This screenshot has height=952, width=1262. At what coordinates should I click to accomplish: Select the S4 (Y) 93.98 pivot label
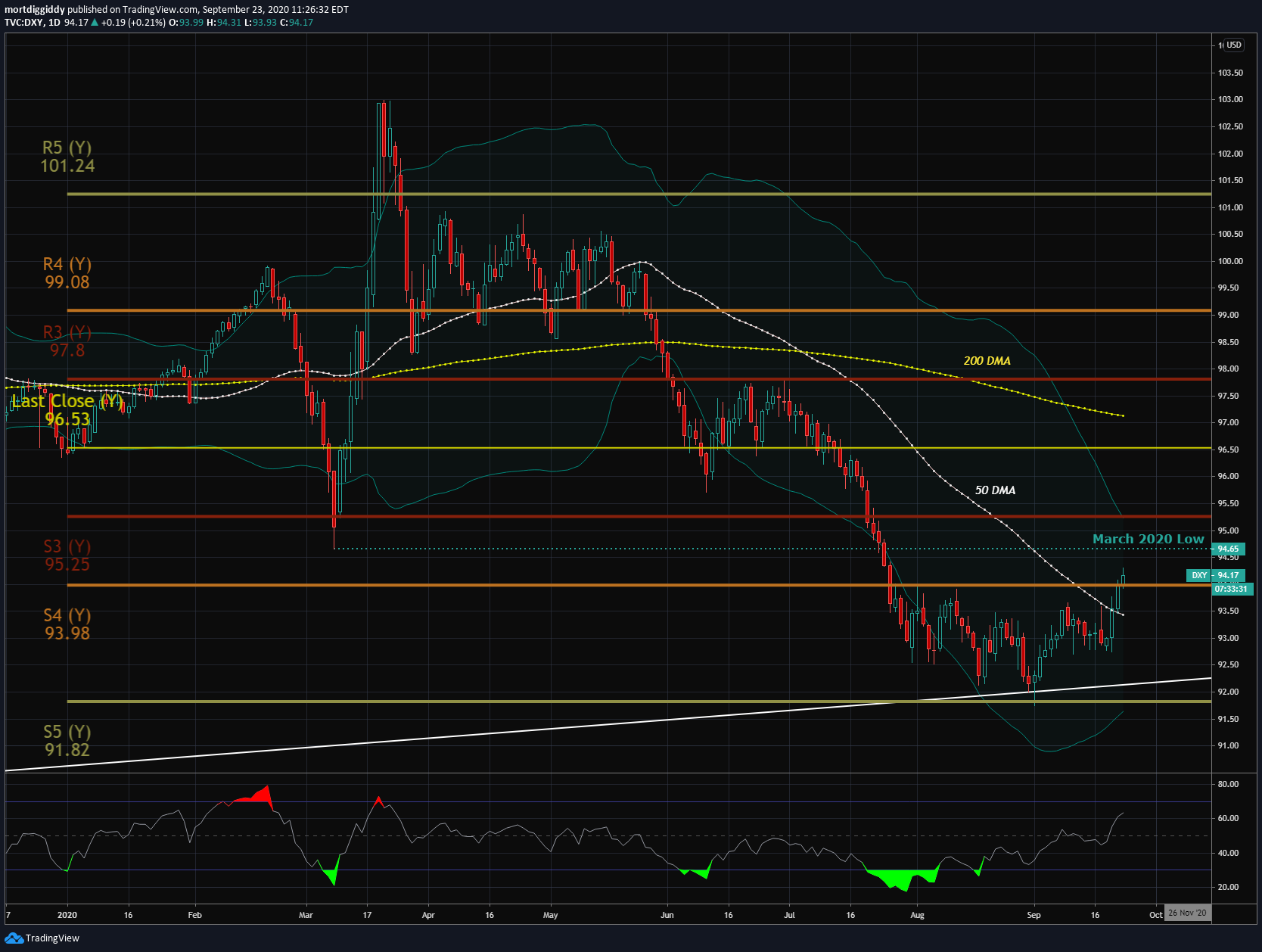[67, 624]
